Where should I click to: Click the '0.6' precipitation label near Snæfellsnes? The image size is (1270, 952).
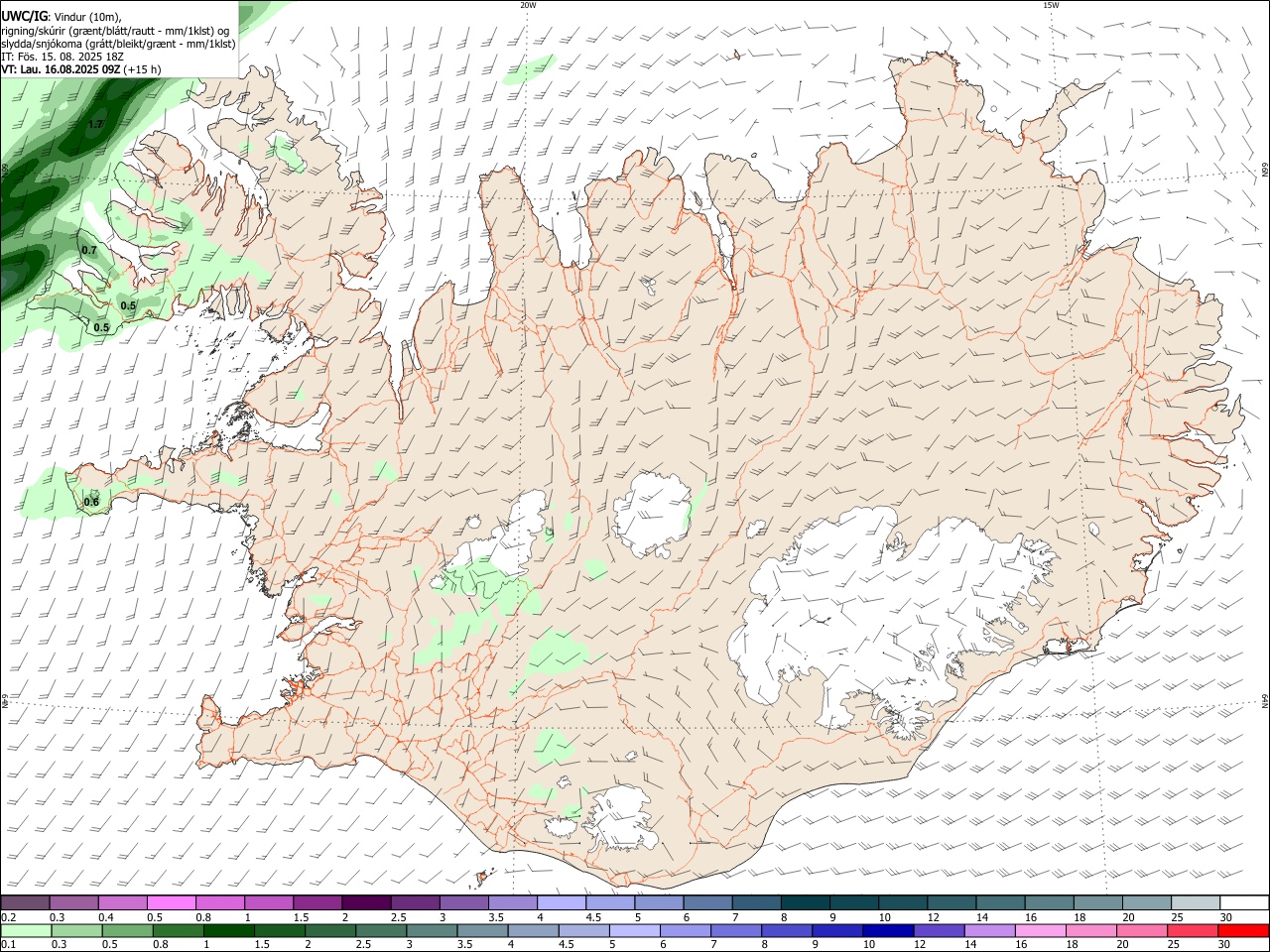[x=91, y=502]
